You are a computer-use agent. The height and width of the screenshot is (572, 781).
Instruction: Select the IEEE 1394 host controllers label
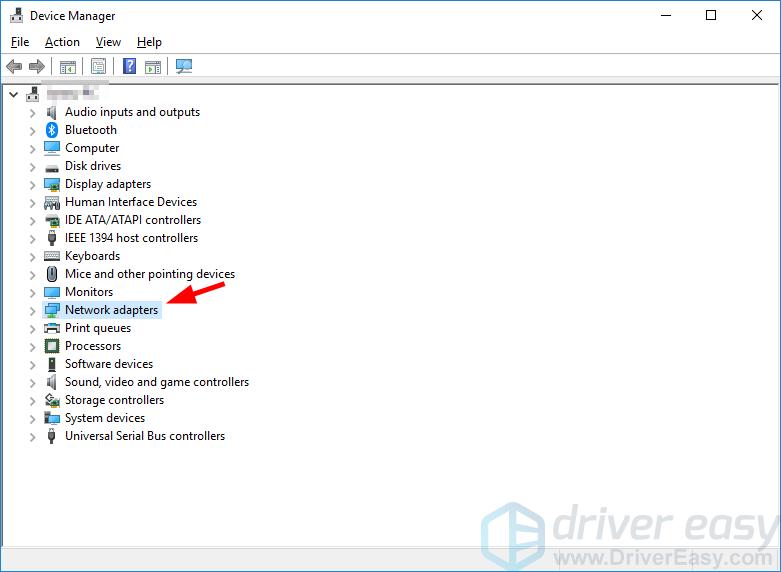click(x=131, y=238)
